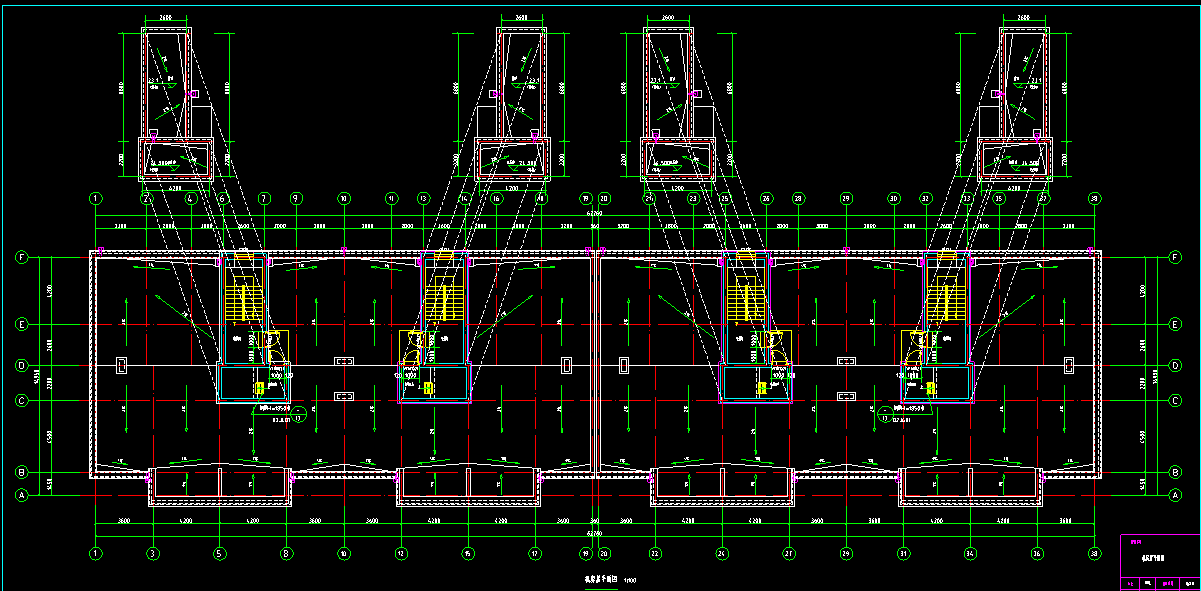Select grid axis bubble 8 in bottom row

(x=287, y=553)
